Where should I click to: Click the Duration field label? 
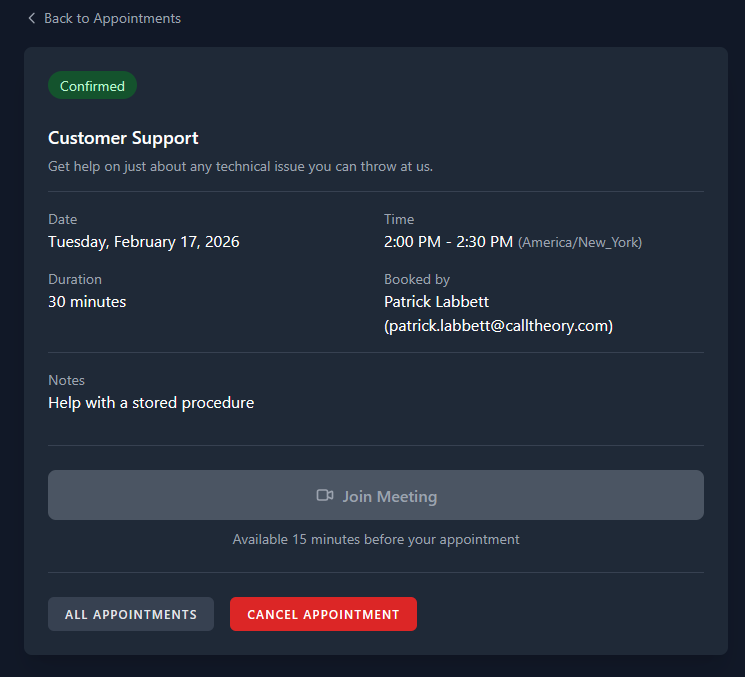click(x=75, y=280)
